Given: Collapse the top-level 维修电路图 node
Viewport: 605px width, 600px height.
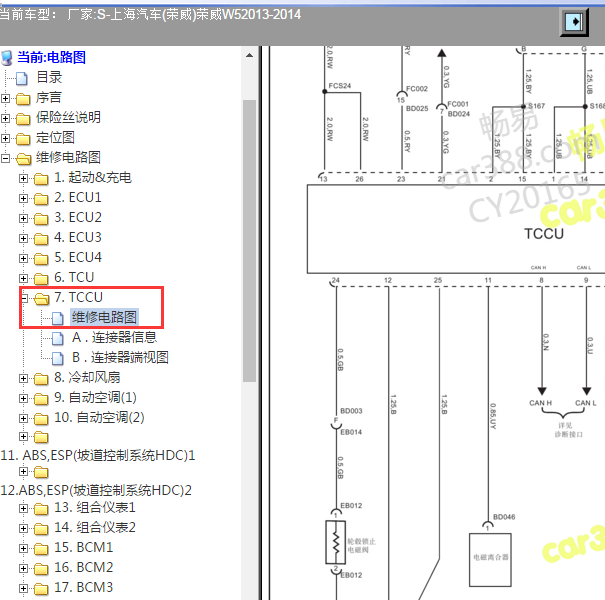Looking at the screenshot, I should (5, 159).
